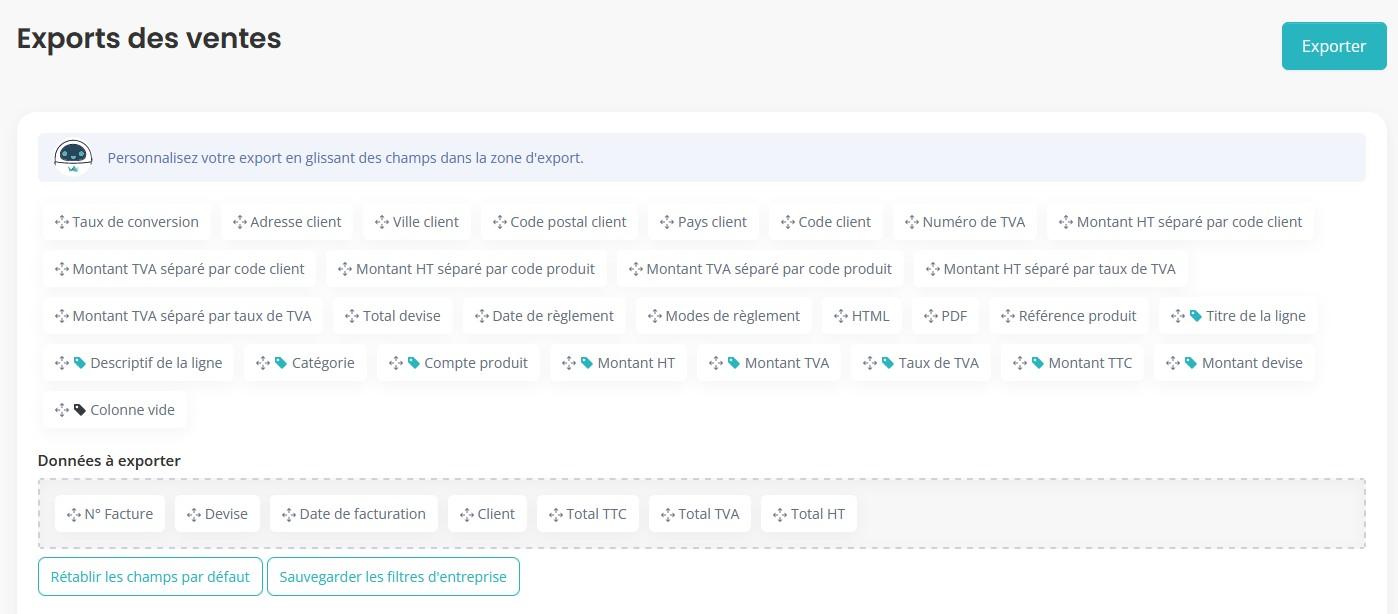Click the tag icon on Descriptif de la ligne
The width and height of the screenshot is (1398, 614).
79,363
